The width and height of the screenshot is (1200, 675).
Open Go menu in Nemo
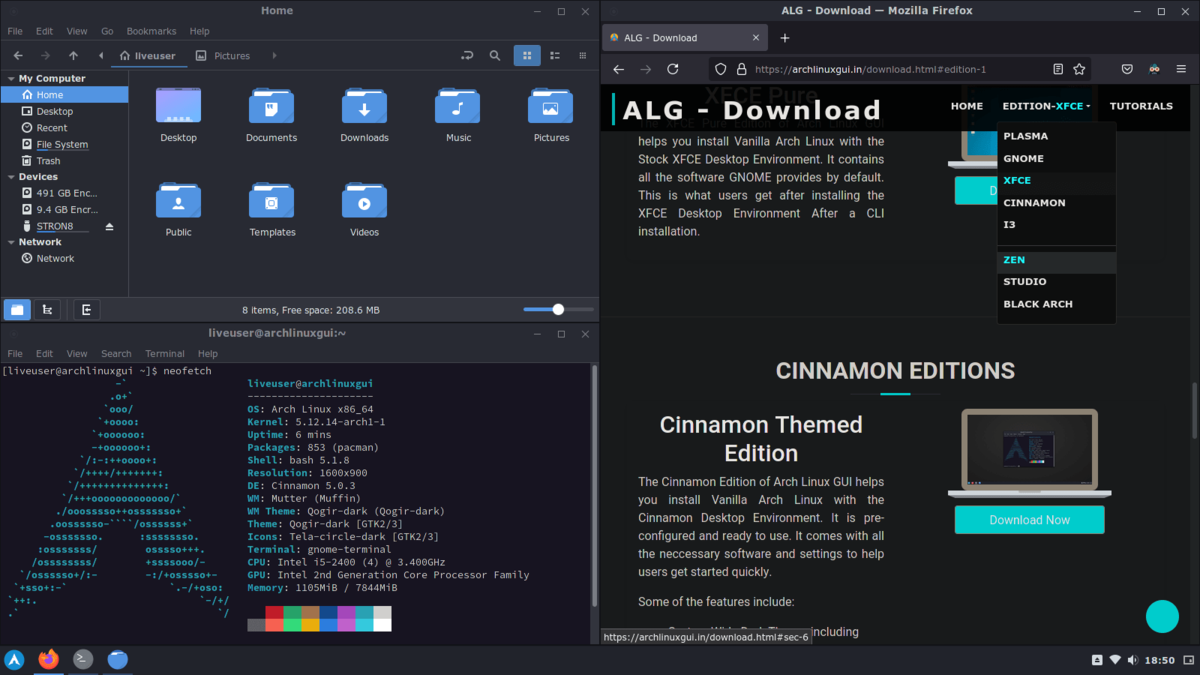pyautogui.click(x=107, y=32)
